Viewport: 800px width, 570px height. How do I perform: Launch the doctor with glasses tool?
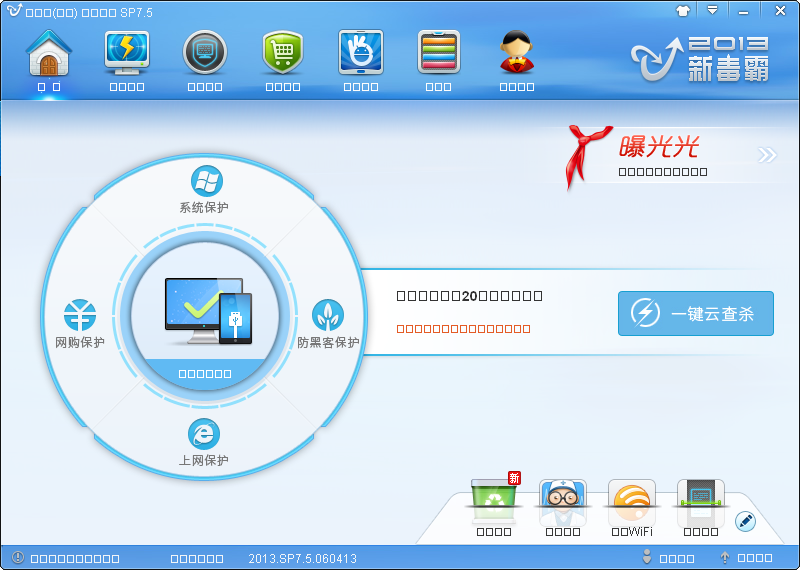point(563,503)
